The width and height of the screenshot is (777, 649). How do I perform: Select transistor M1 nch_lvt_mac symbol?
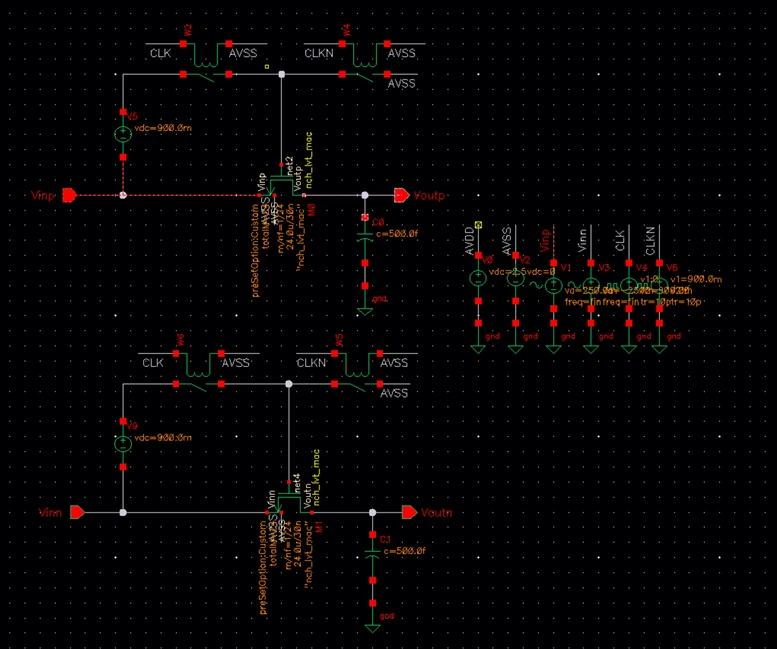(290, 502)
